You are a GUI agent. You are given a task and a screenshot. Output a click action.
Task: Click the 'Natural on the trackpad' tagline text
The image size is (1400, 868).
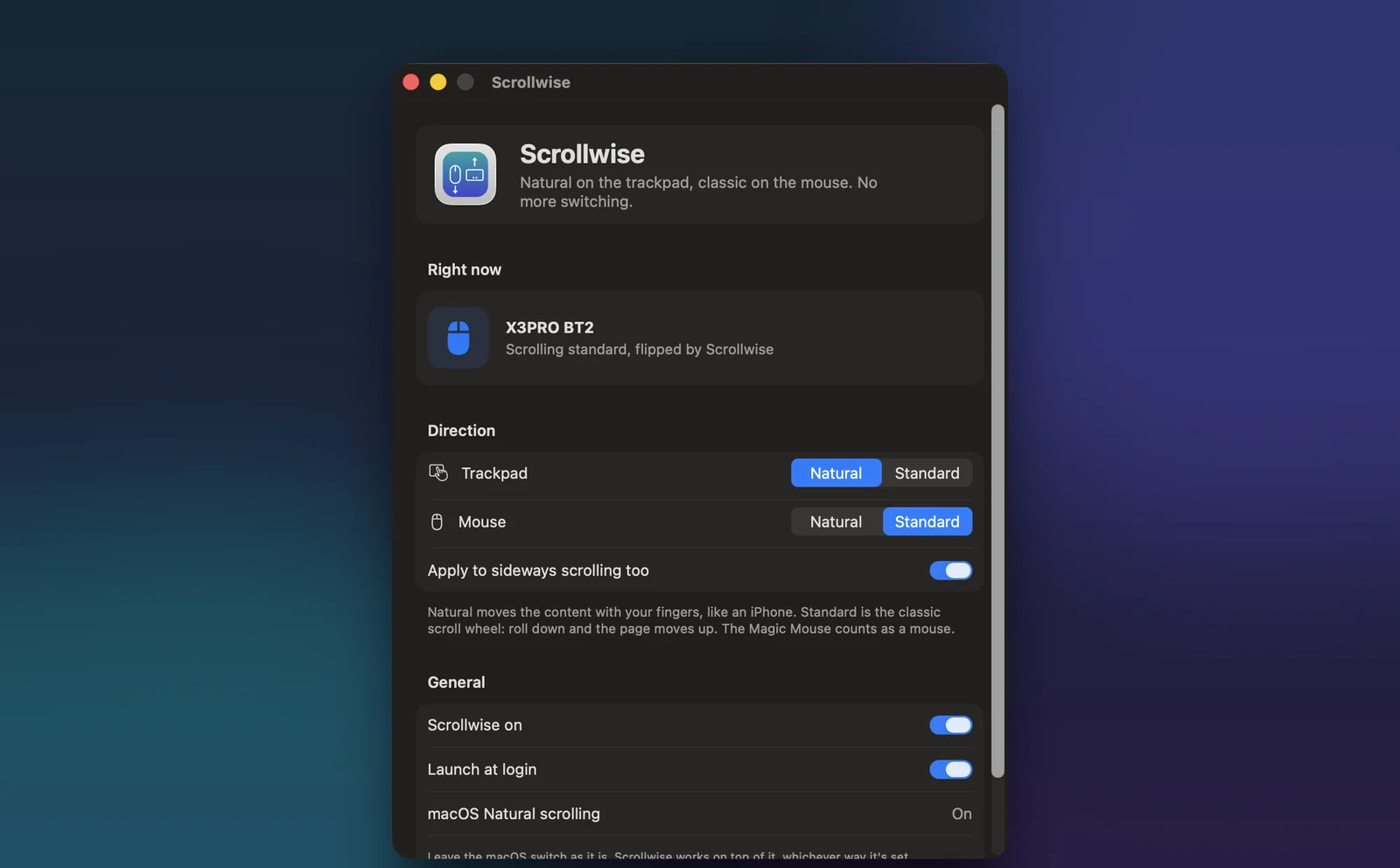698,192
